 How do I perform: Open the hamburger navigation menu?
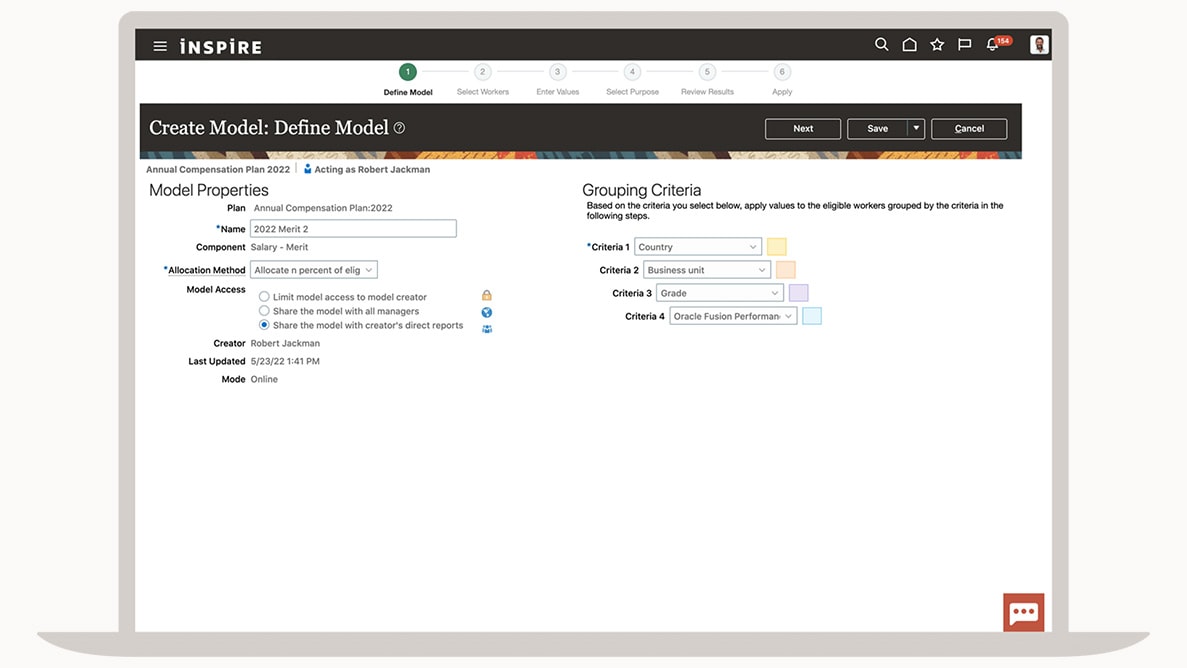click(160, 46)
